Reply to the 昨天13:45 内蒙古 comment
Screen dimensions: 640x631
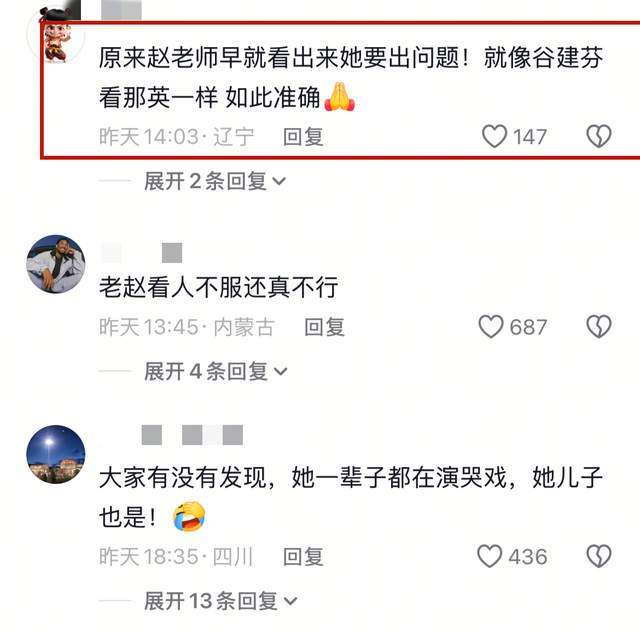324,327
